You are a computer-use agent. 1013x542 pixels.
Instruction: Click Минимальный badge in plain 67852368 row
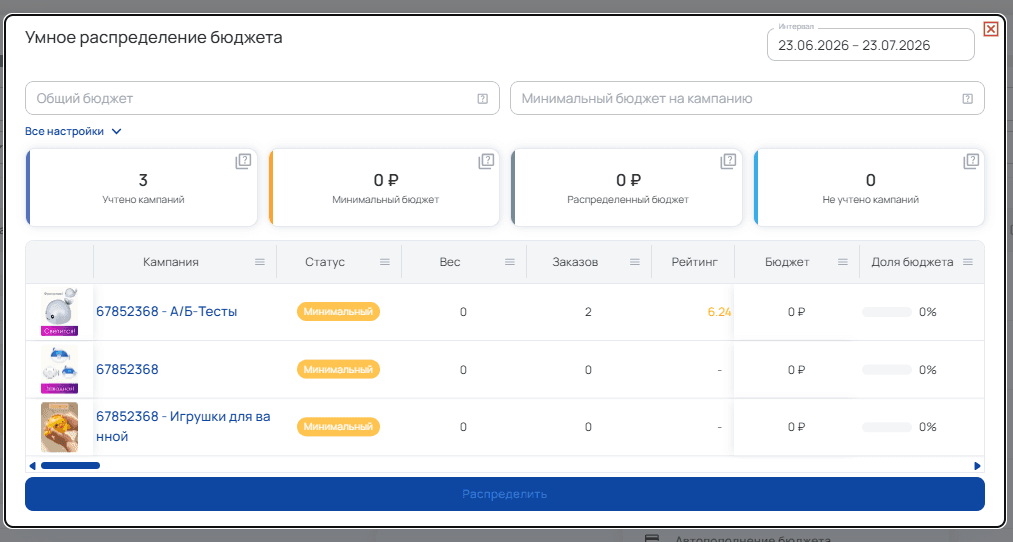pyautogui.click(x=338, y=370)
